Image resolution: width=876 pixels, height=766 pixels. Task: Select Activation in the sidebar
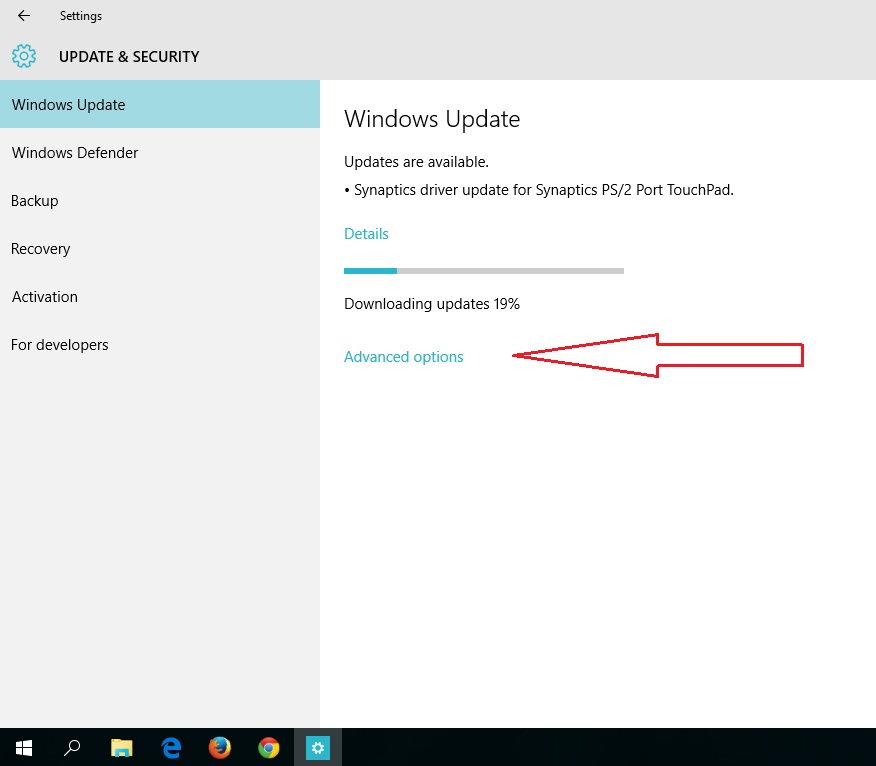coord(45,297)
